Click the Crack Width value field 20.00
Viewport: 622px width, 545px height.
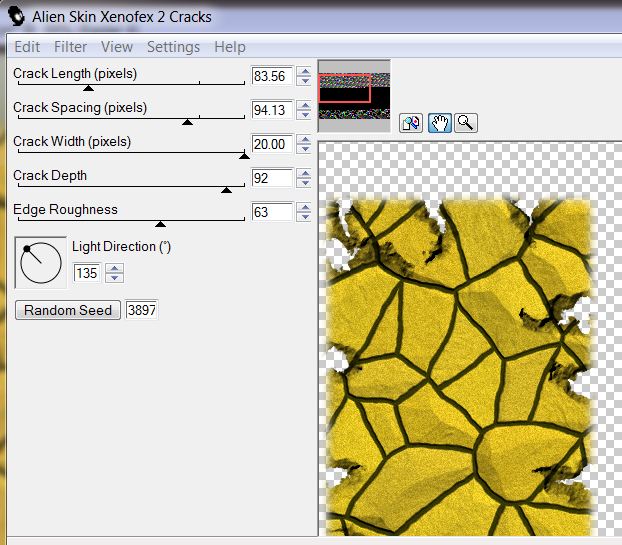[272, 144]
